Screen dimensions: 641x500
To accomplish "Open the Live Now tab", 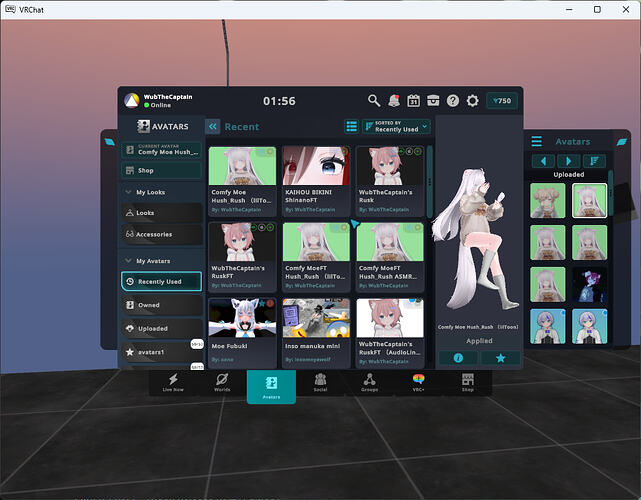I will point(173,382).
